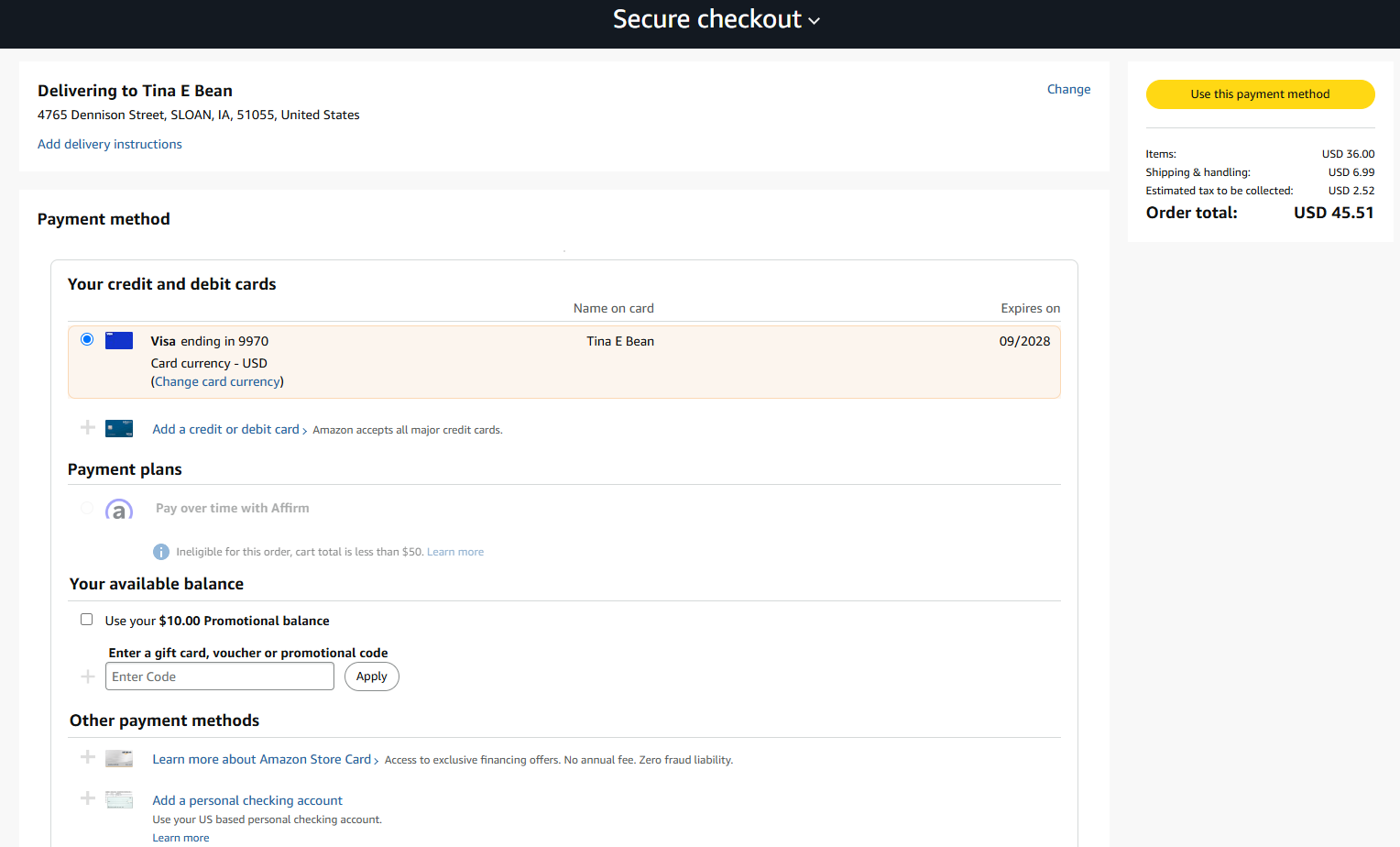Click Change delivery address link
This screenshot has height=847, width=1400.
[1068, 89]
